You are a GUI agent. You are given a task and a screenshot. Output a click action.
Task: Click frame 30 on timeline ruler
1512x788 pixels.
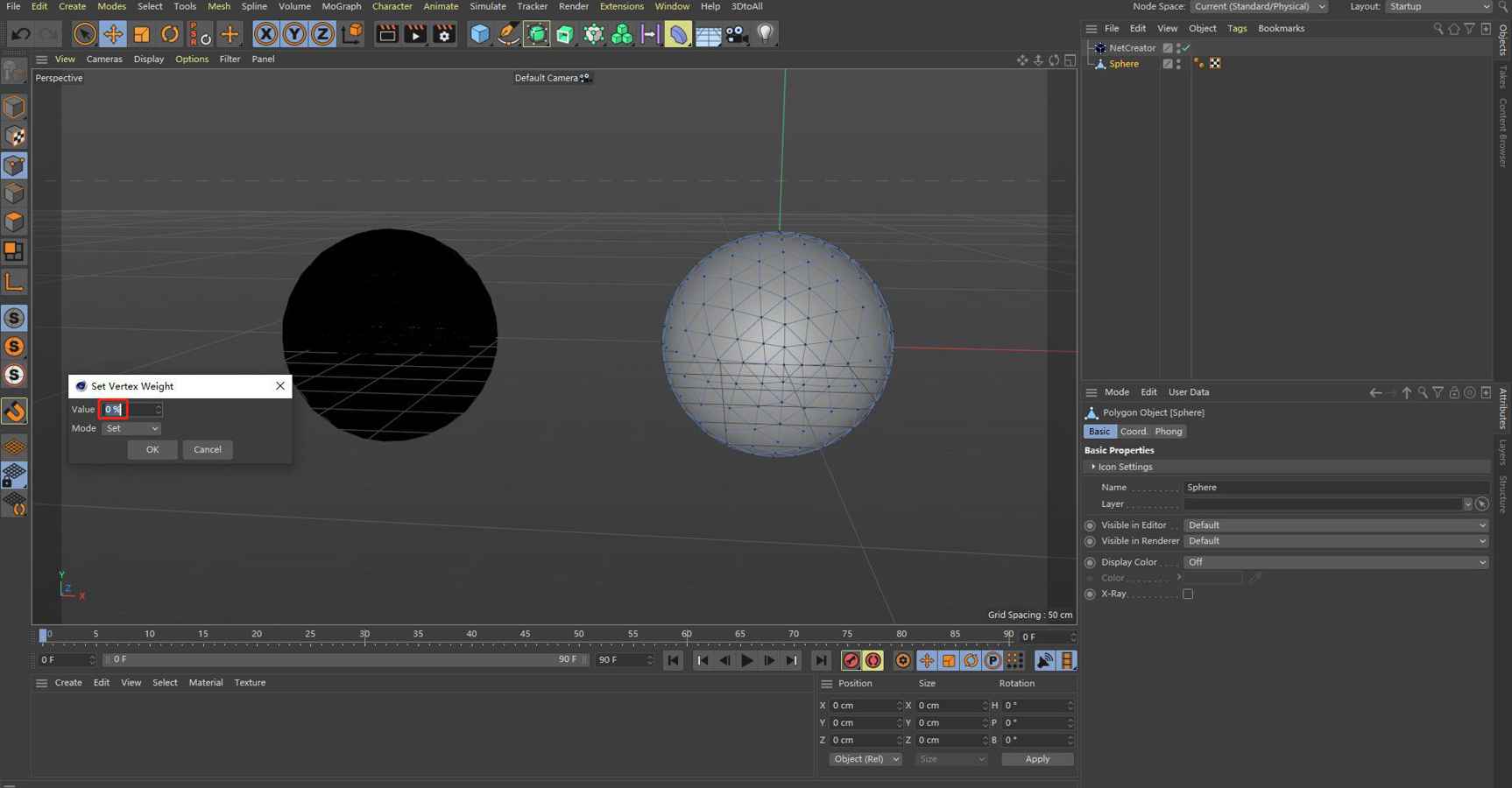364,634
